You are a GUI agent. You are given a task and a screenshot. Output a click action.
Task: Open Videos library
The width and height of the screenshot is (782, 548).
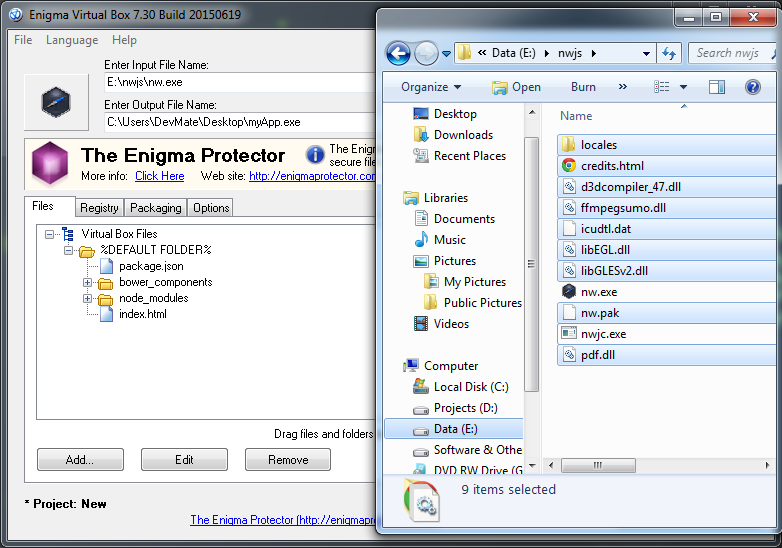441,323
